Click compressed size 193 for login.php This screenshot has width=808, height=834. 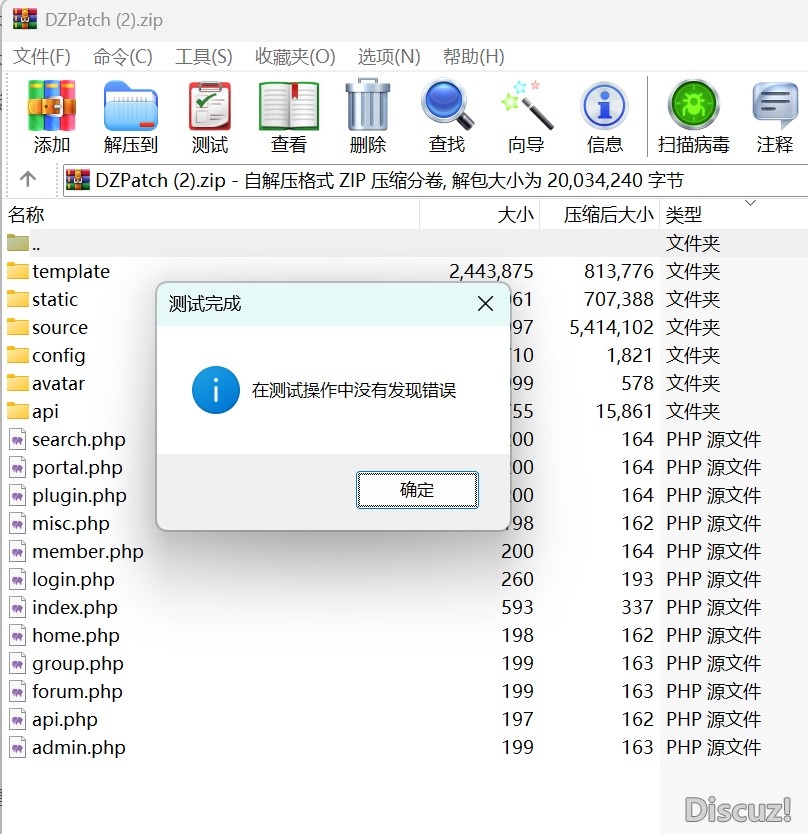pos(637,579)
